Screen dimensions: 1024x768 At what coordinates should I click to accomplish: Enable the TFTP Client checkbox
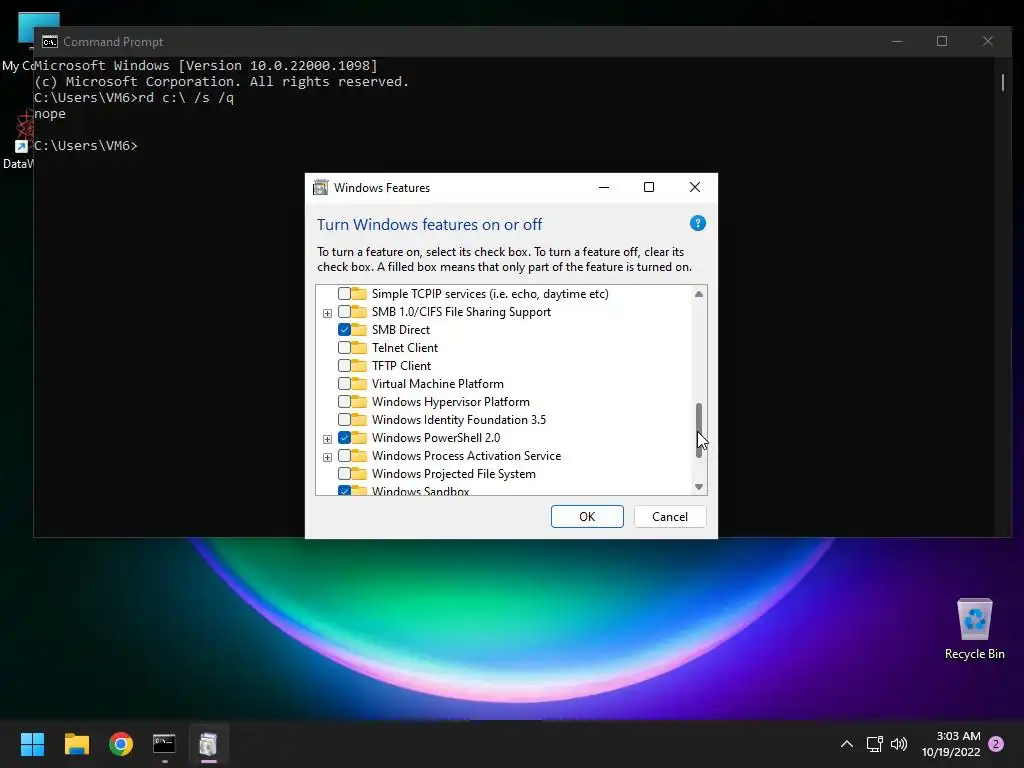click(x=344, y=366)
